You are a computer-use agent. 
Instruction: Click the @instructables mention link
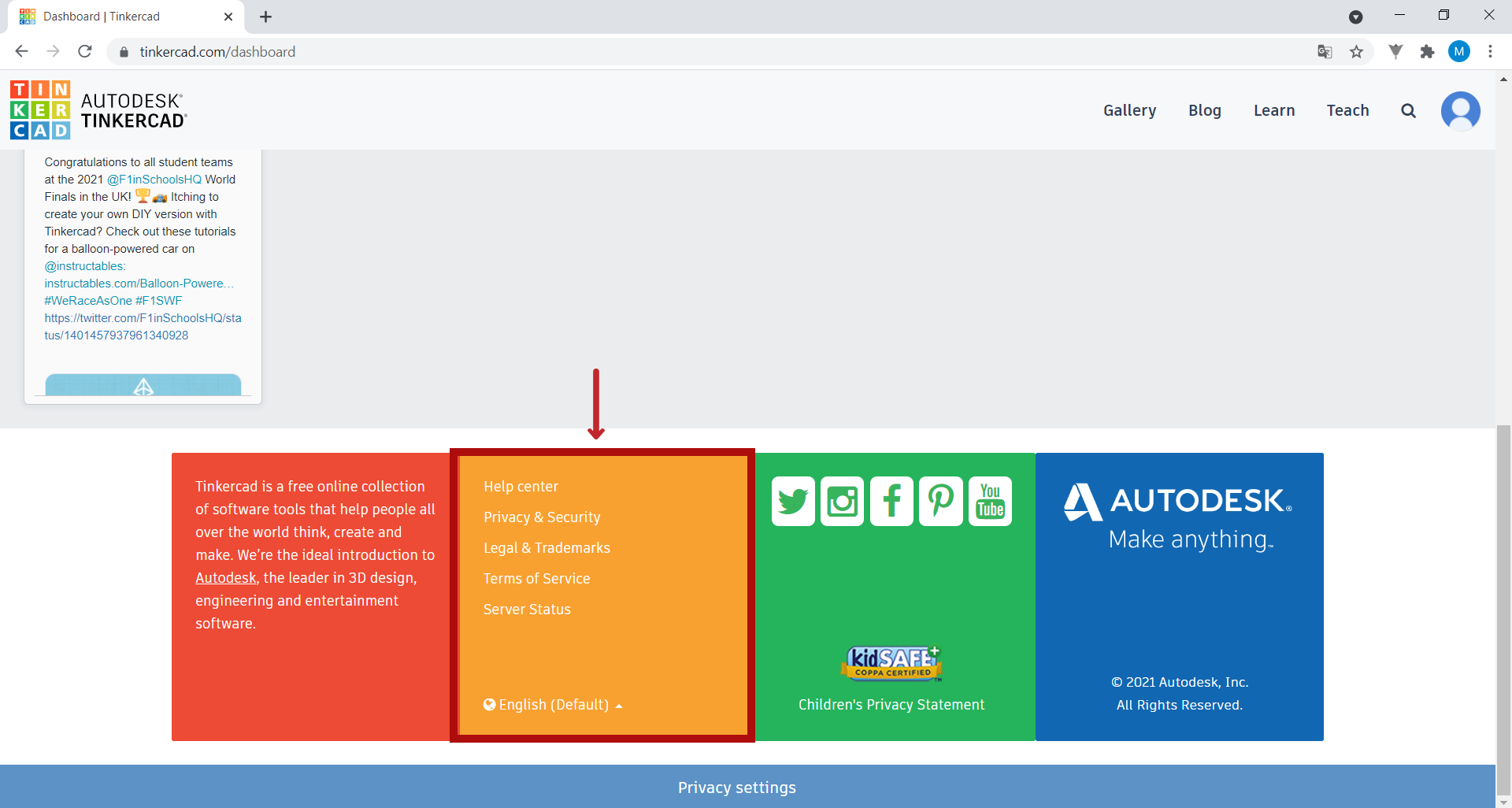pos(85,266)
